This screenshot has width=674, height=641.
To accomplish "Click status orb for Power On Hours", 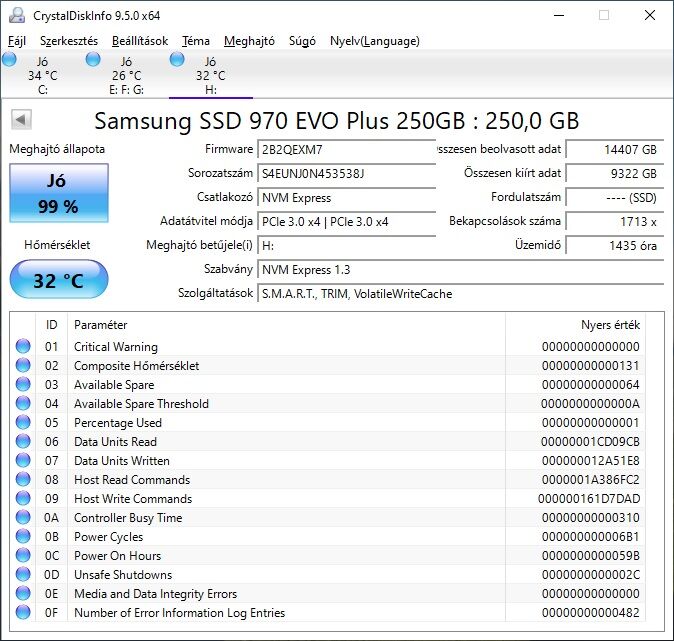I will click(x=23, y=555).
